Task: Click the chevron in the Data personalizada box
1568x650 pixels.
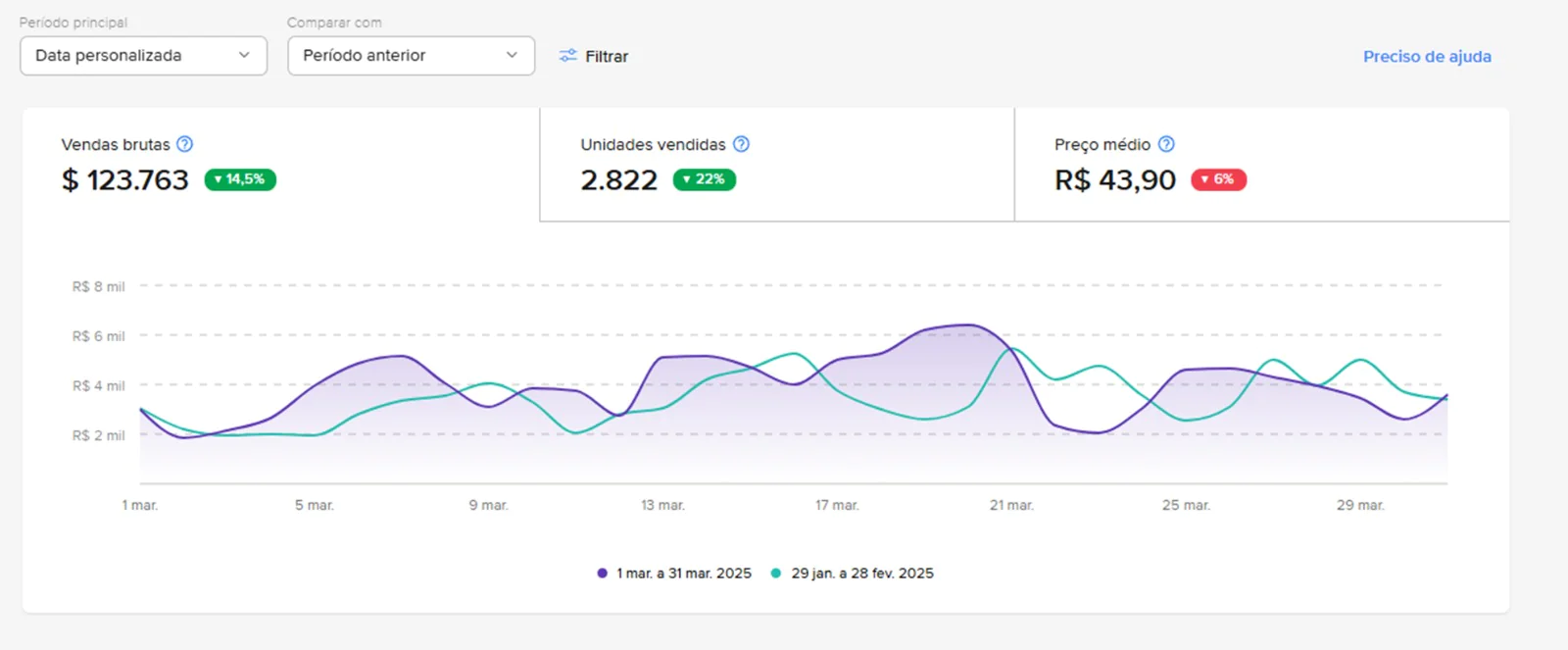Action: click(x=244, y=56)
